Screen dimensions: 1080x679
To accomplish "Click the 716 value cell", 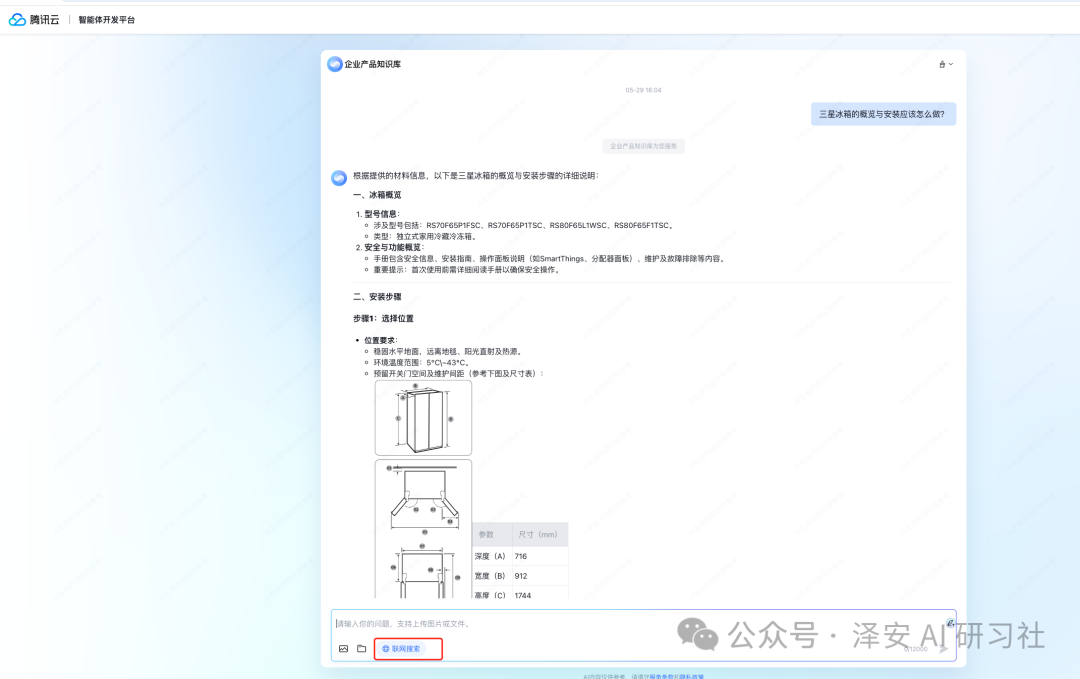I will [x=540, y=556].
